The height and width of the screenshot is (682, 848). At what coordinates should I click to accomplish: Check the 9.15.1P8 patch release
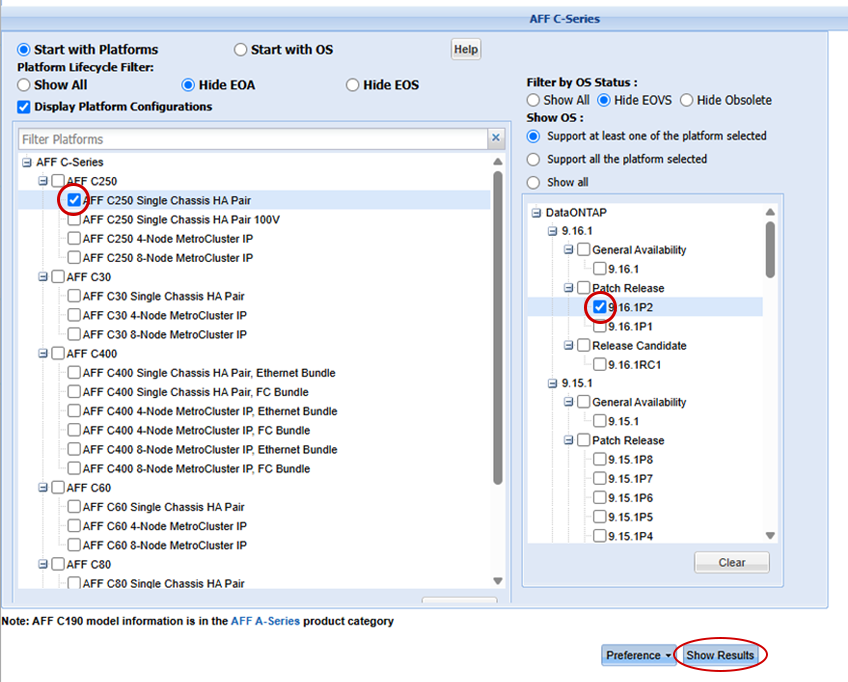click(600, 459)
